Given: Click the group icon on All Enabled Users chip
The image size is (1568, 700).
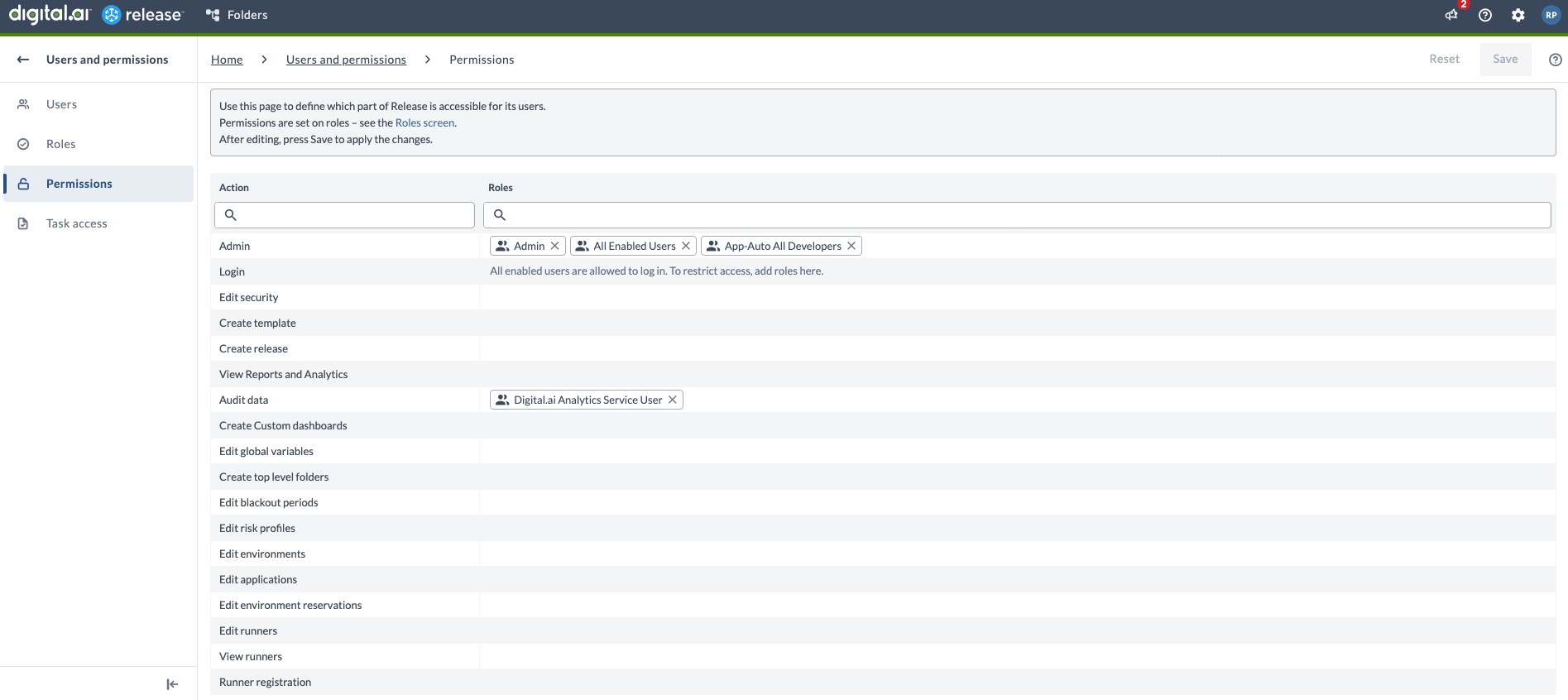Looking at the screenshot, I should [x=583, y=246].
